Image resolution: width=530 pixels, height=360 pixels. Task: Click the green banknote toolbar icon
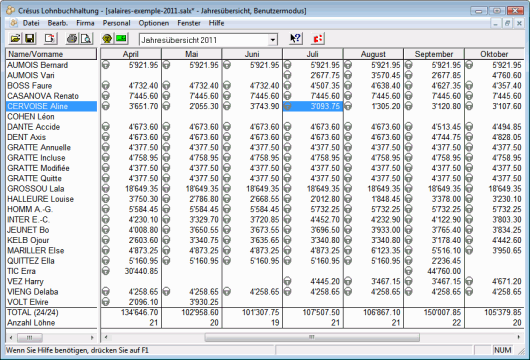pos(121,39)
